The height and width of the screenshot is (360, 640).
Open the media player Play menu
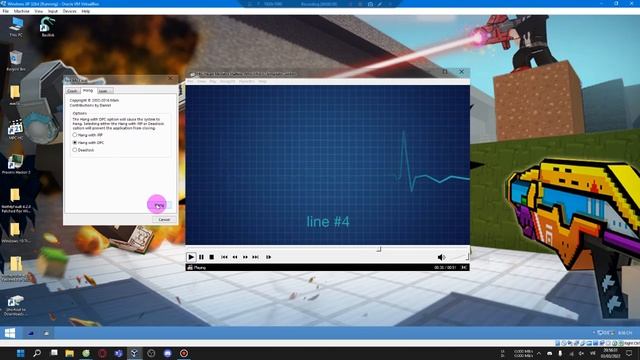click(x=213, y=81)
